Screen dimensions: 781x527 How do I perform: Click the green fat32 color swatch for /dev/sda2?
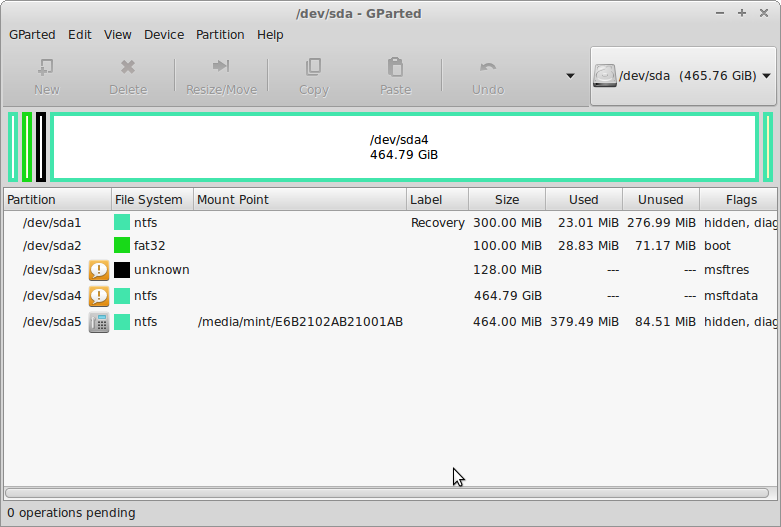(122, 245)
